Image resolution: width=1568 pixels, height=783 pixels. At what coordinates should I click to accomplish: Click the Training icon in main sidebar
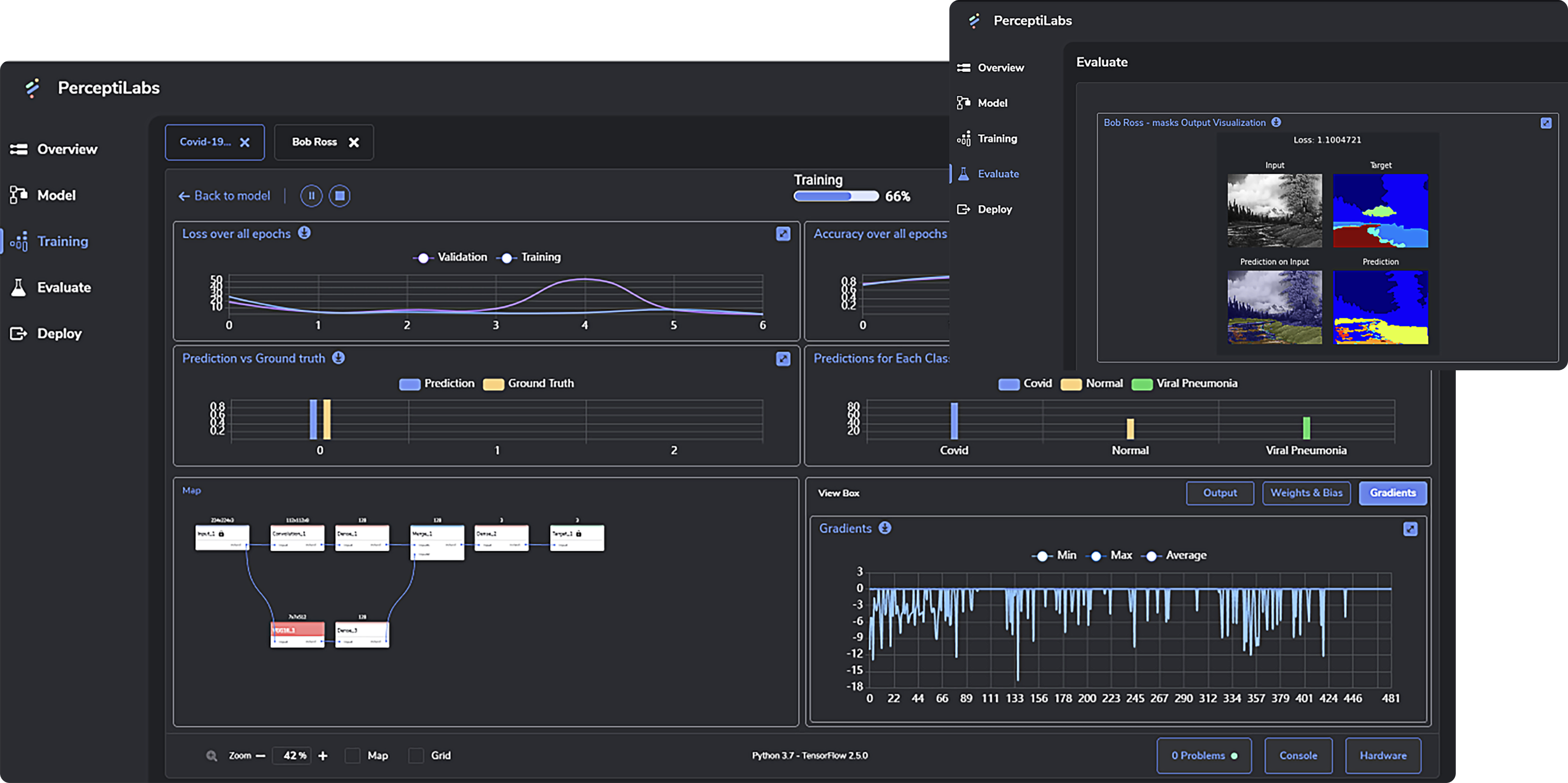[x=19, y=241]
